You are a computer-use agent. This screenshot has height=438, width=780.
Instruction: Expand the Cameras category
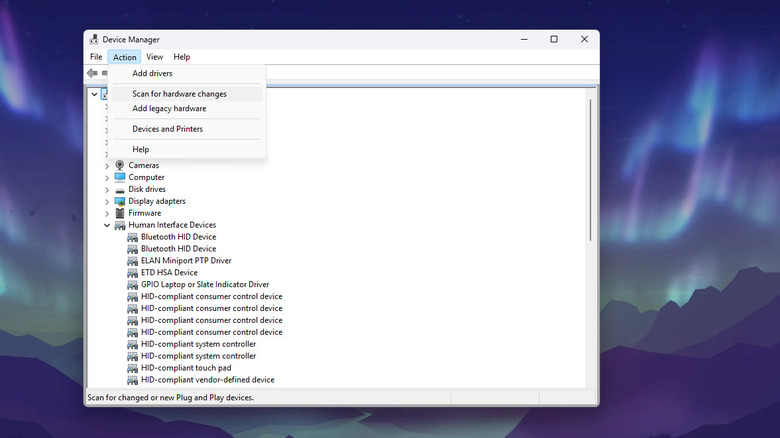pos(107,165)
